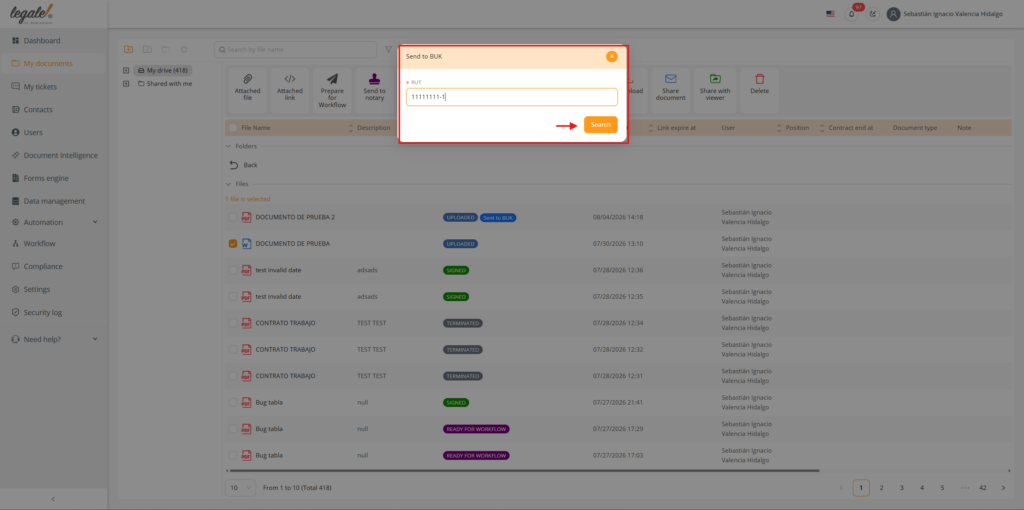Click the new folder icon above tree
The image size is (1024, 510).
[129, 49]
